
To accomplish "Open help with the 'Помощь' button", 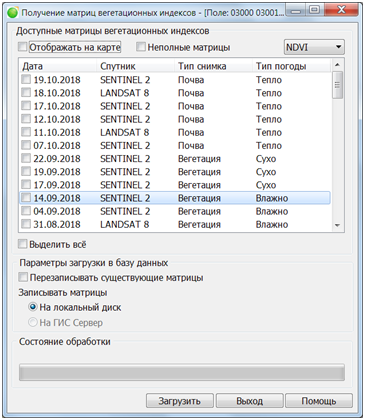I will pyautogui.click(x=319, y=401).
